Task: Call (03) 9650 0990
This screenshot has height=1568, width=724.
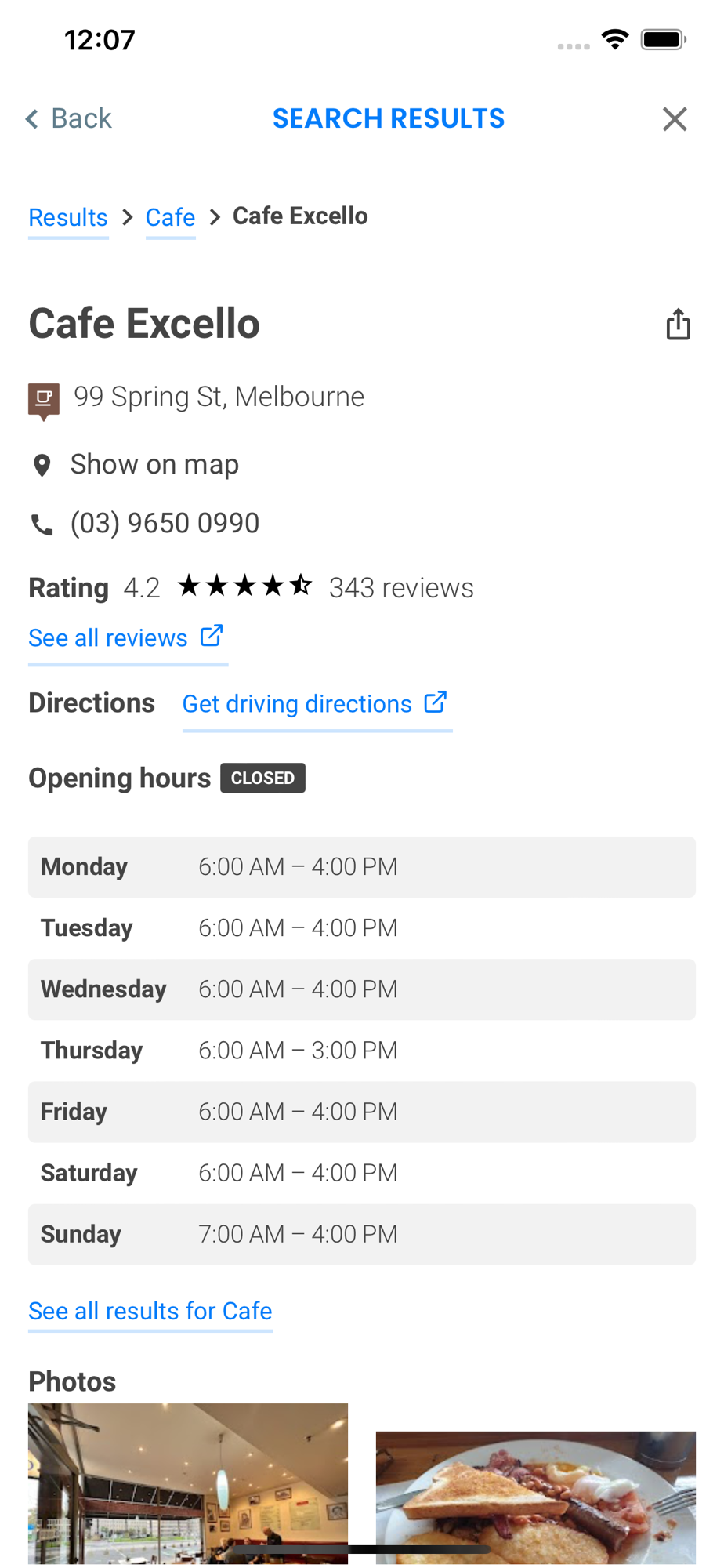Action: (165, 523)
